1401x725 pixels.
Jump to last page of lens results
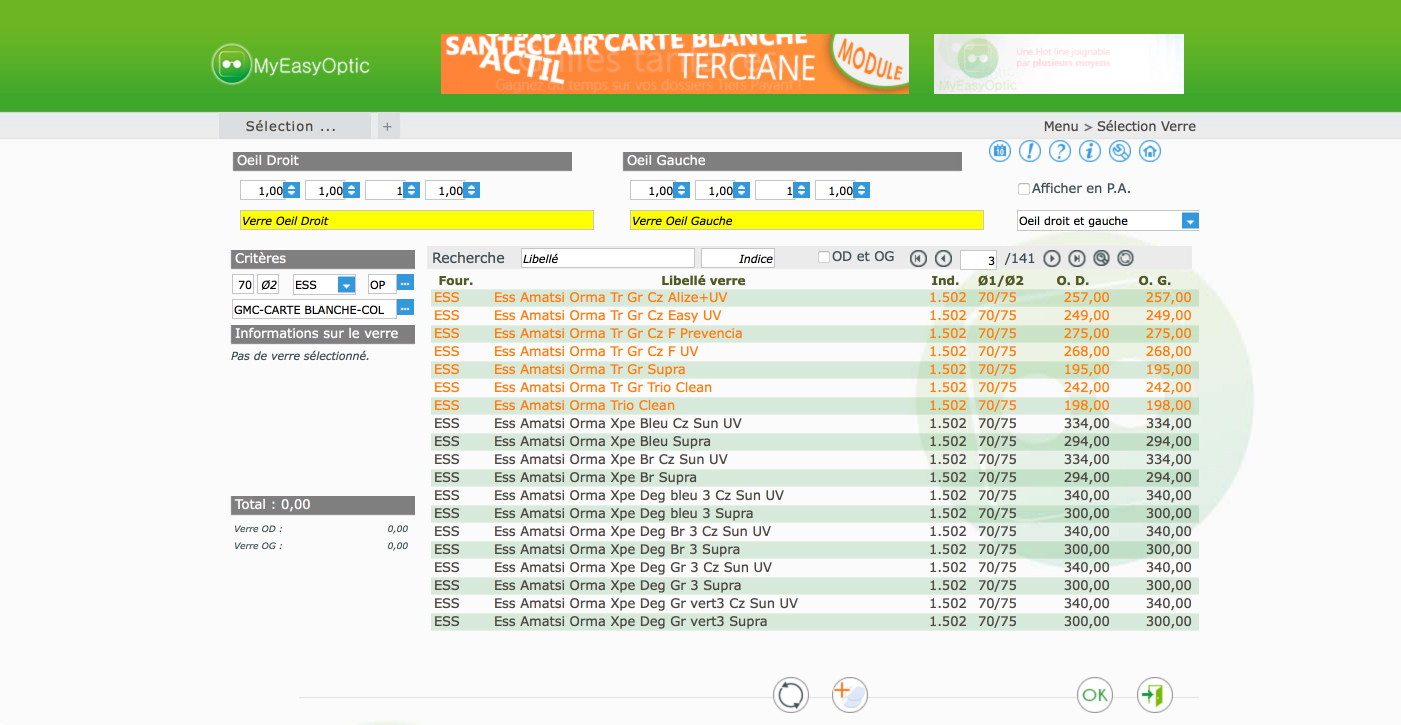coord(1077,258)
